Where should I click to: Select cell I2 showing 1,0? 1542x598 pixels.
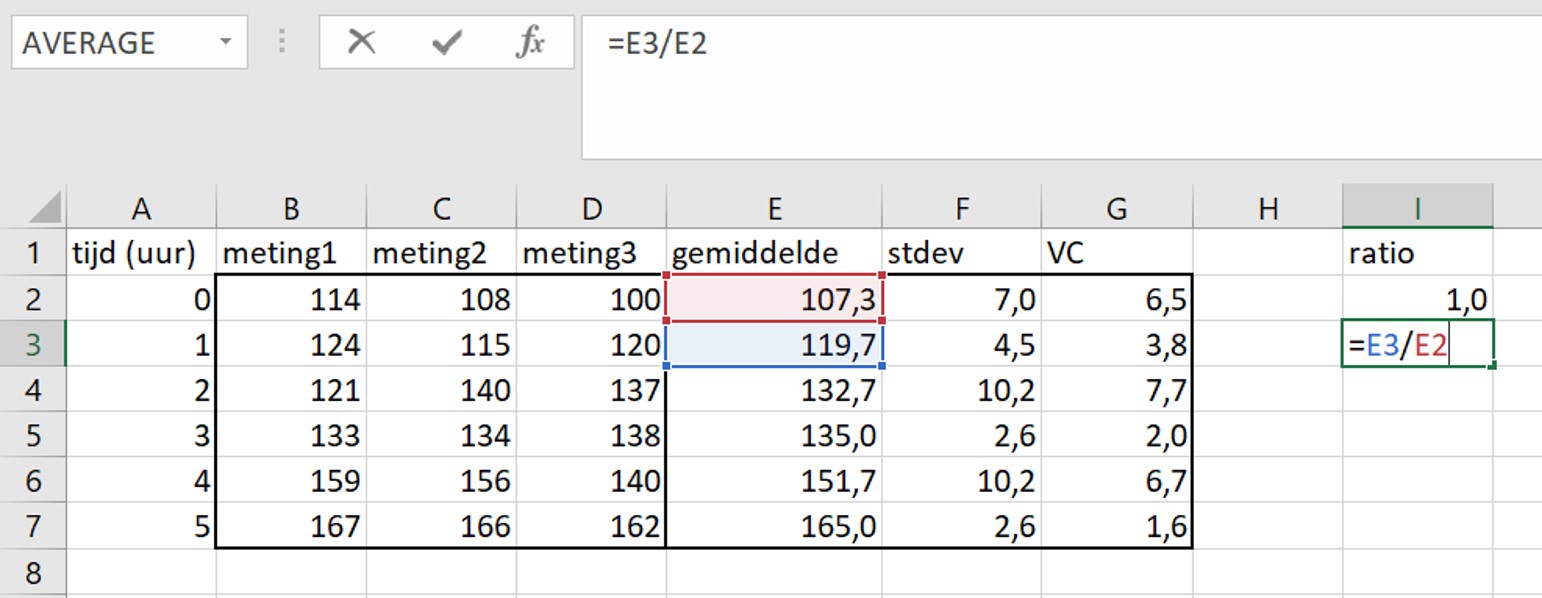tap(1417, 299)
